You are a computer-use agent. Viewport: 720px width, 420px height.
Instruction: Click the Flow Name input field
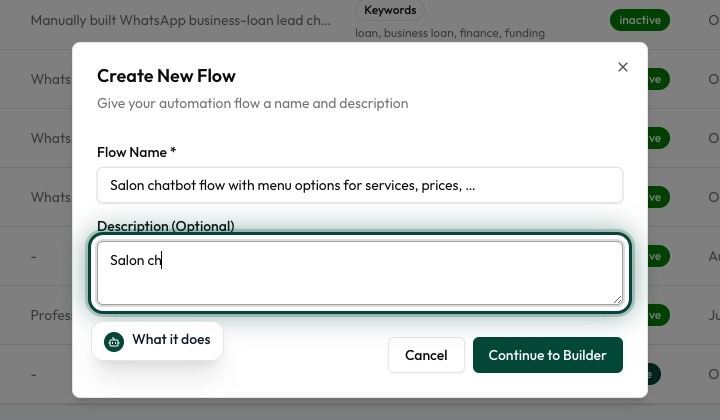pos(360,185)
